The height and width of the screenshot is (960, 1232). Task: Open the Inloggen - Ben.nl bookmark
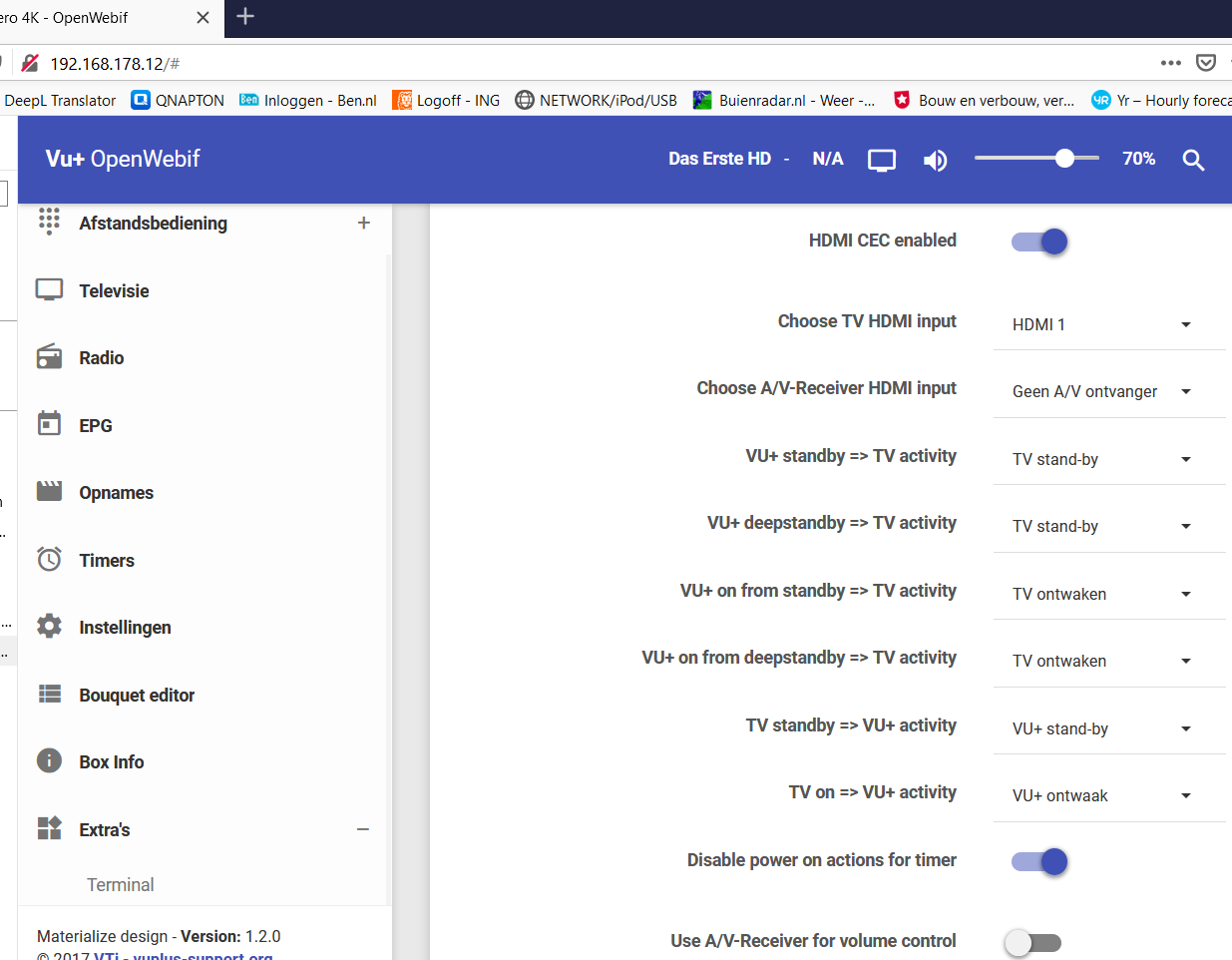[x=308, y=100]
